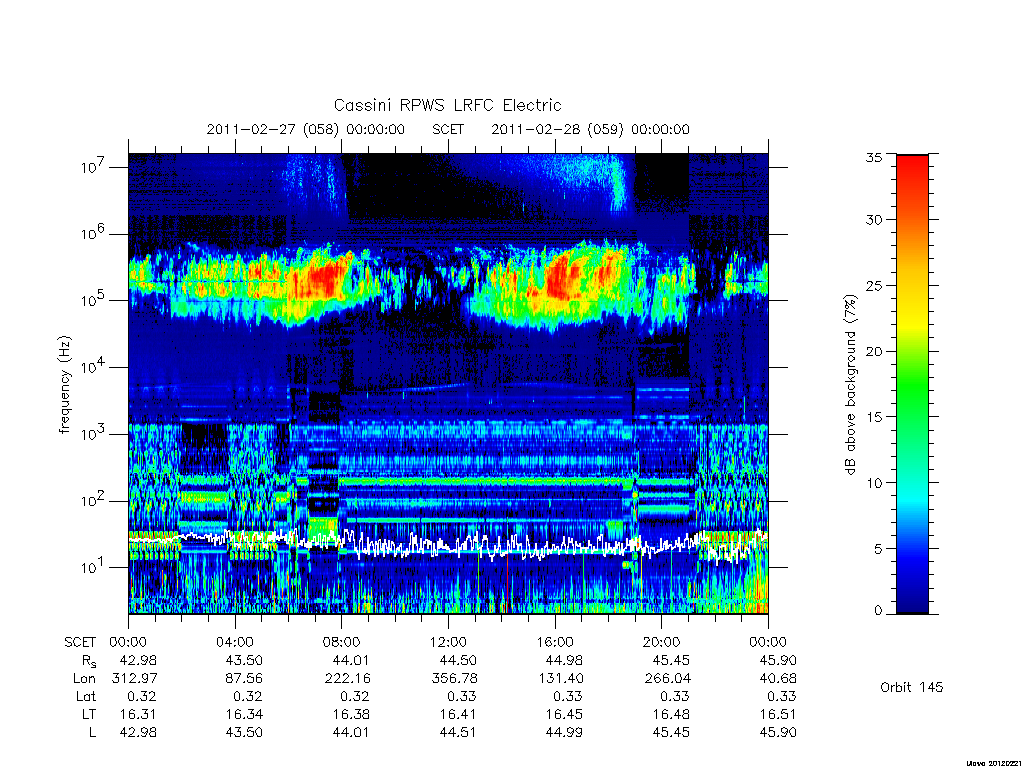The height and width of the screenshot is (768, 1024).
Task: Click the colorbar value '15'
Action: 873,417
